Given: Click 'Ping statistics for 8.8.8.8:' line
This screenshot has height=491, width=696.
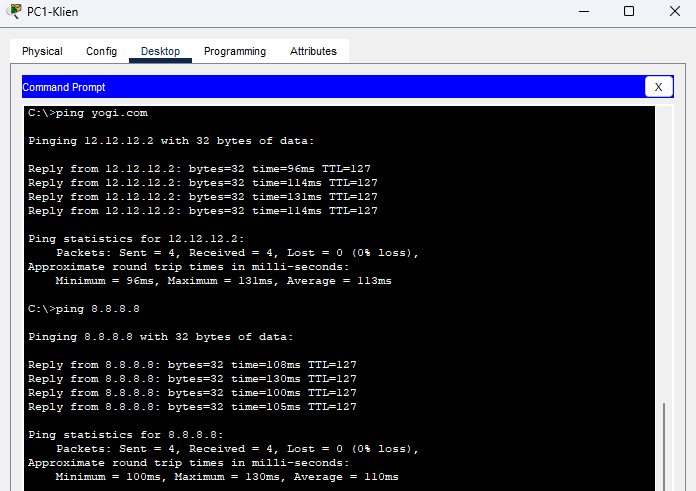Looking at the screenshot, I should pos(126,435).
